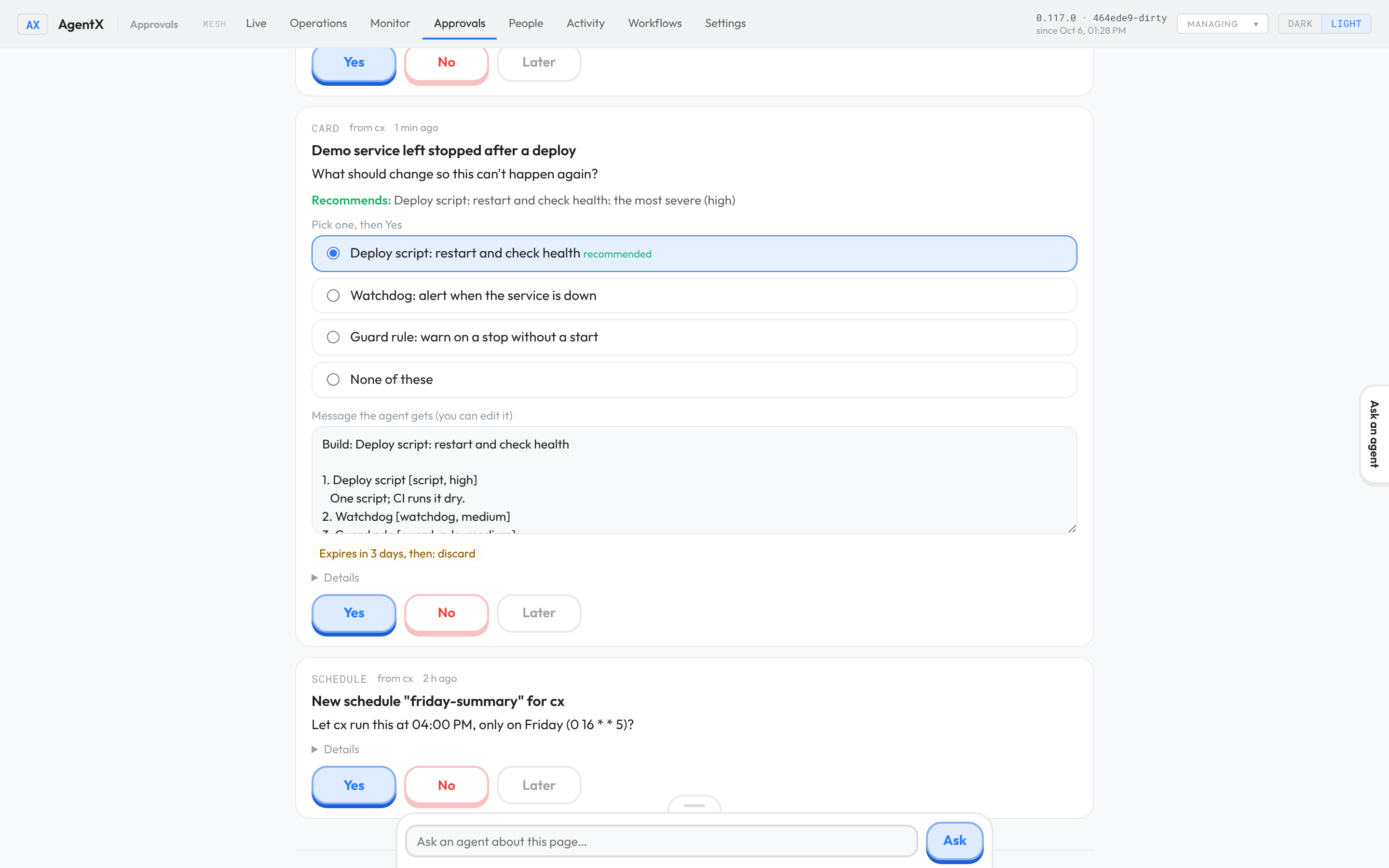Open the Workflows tab
1389x868 pixels.
[655, 23]
